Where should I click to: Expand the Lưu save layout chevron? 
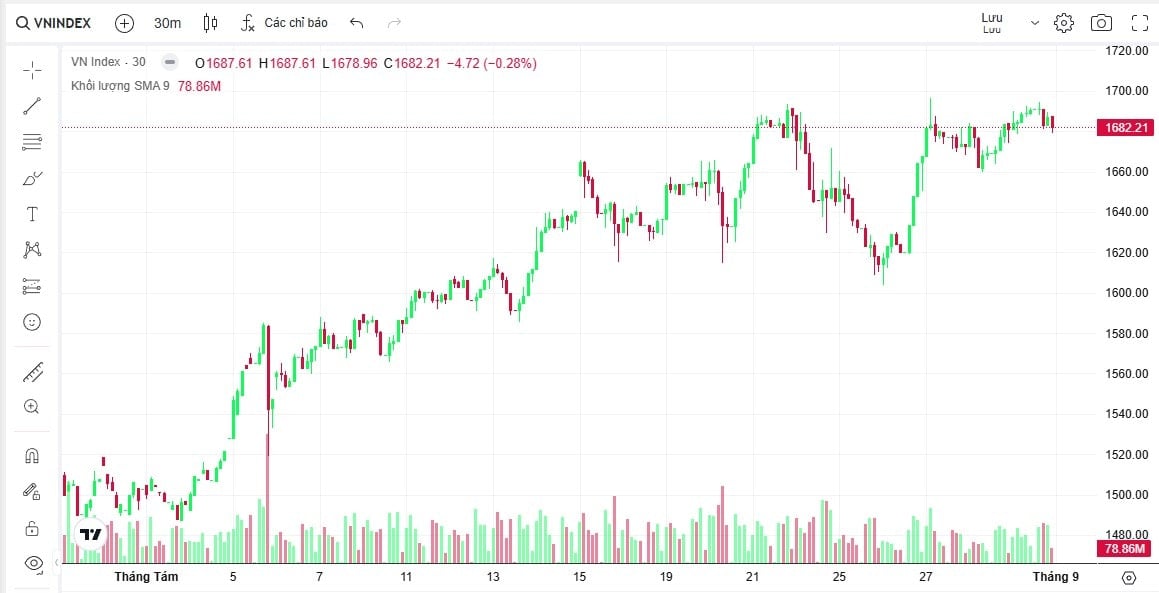[x=1035, y=23]
